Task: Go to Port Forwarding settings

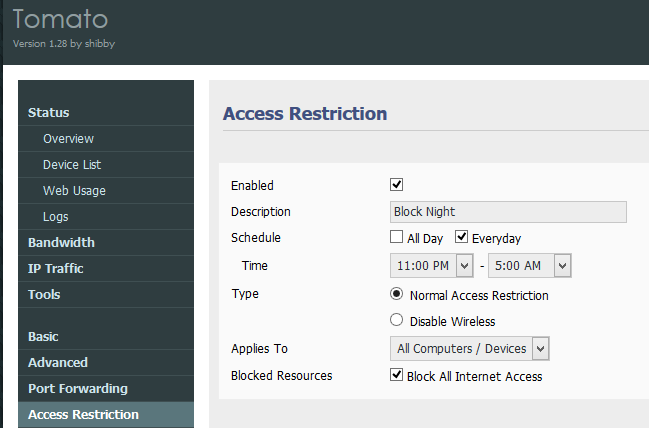Action: coord(78,389)
